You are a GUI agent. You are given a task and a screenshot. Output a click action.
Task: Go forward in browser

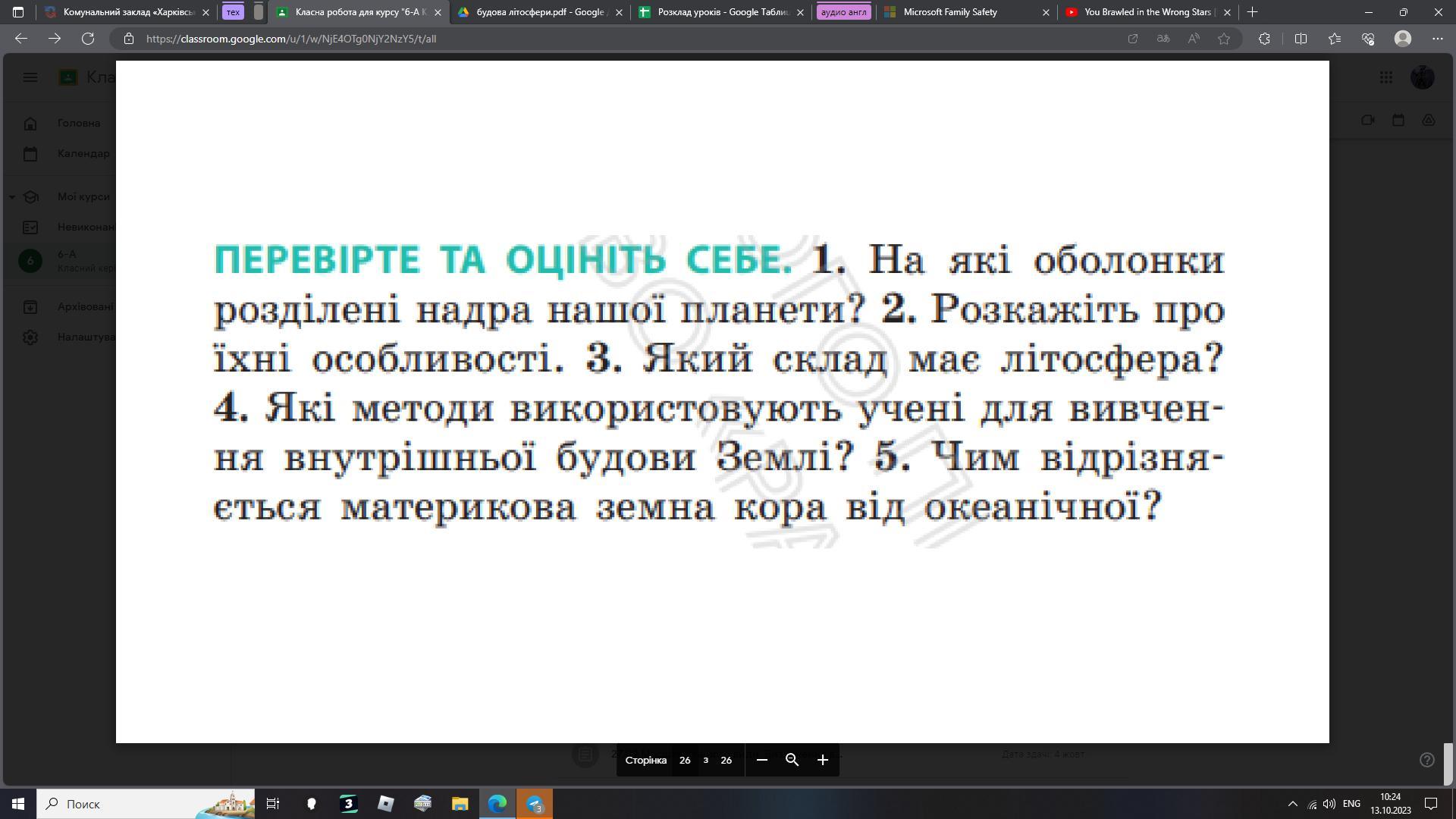pos(55,39)
